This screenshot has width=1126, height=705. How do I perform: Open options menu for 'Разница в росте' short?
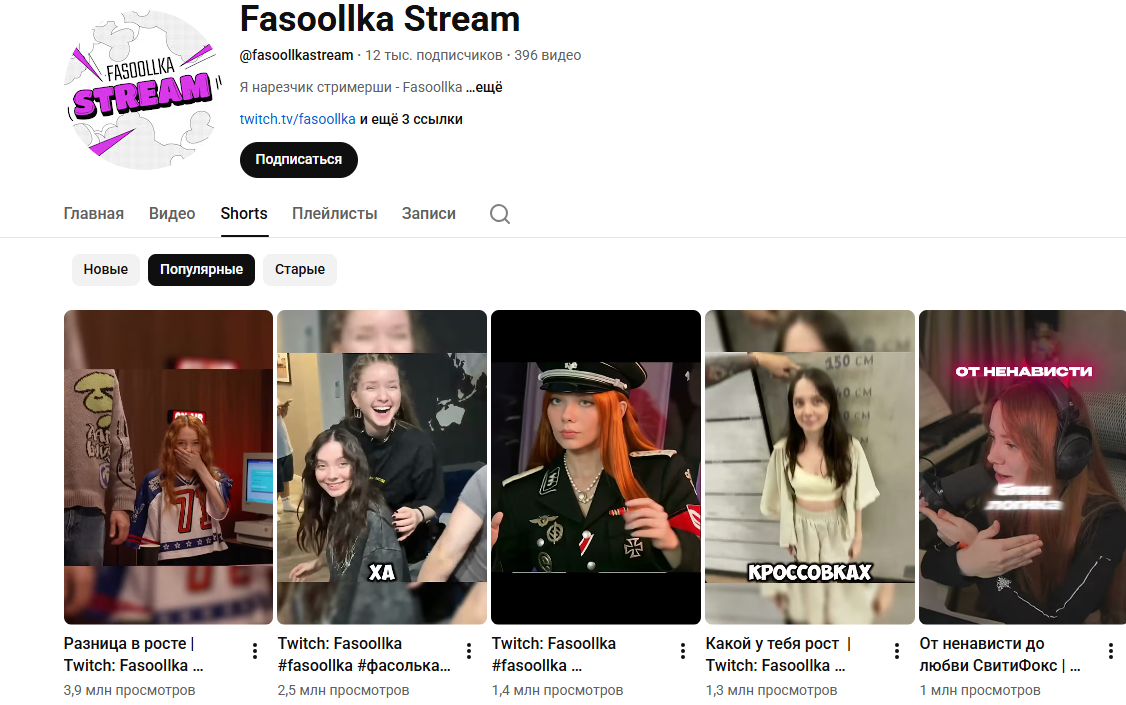tap(255, 651)
